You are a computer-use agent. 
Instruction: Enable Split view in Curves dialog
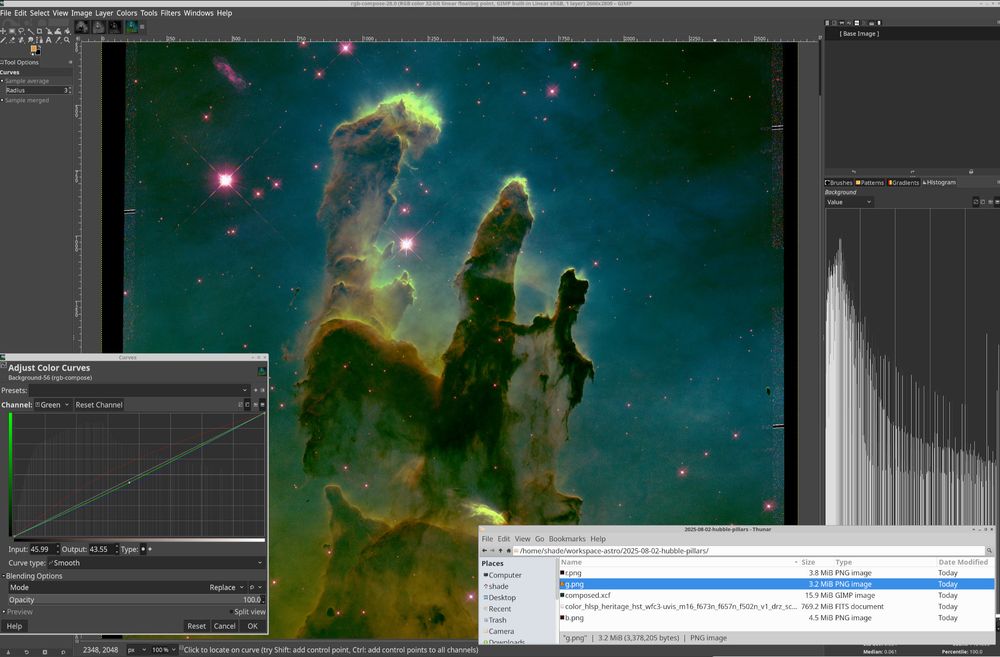pyautogui.click(x=248, y=612)
